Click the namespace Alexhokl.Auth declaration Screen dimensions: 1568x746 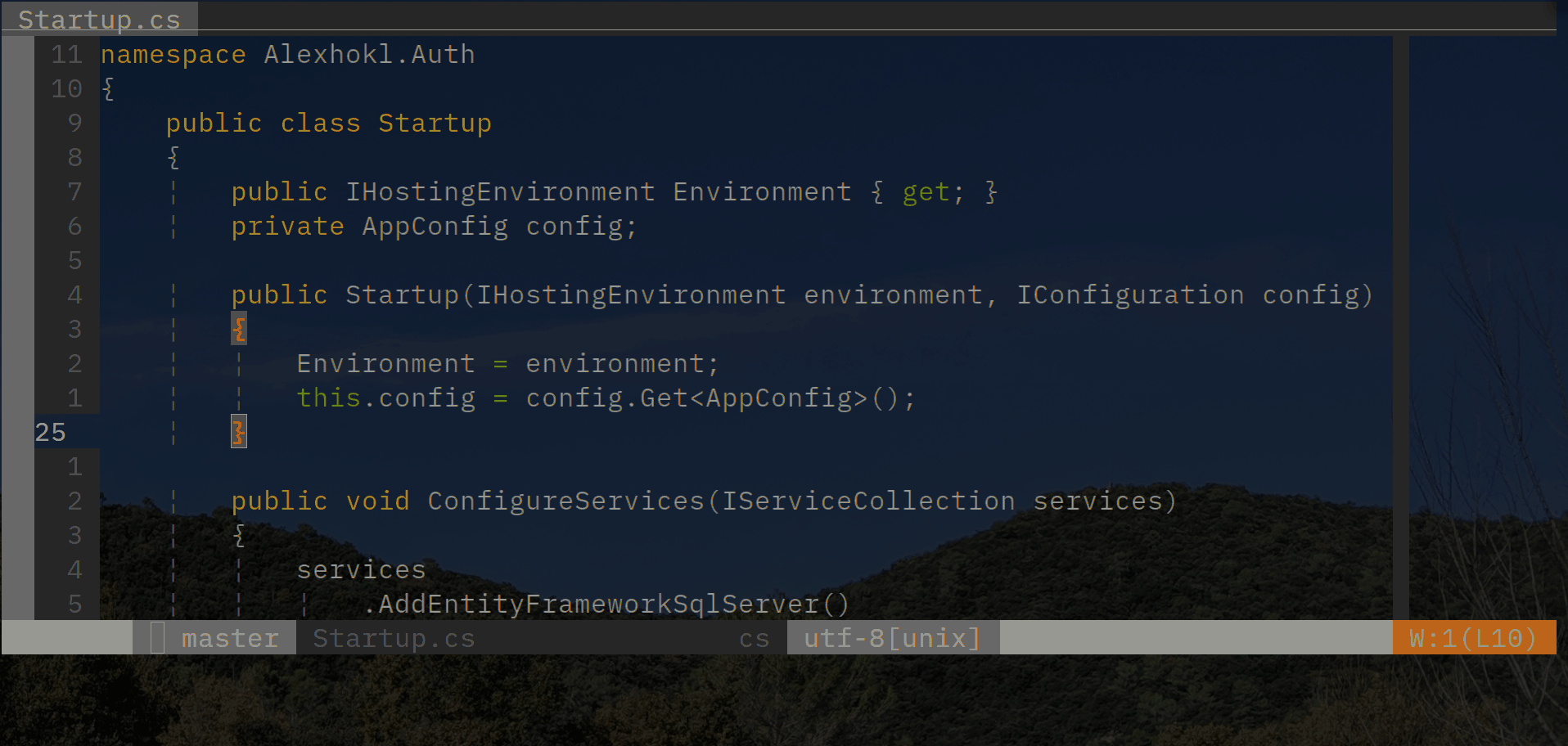286,54
